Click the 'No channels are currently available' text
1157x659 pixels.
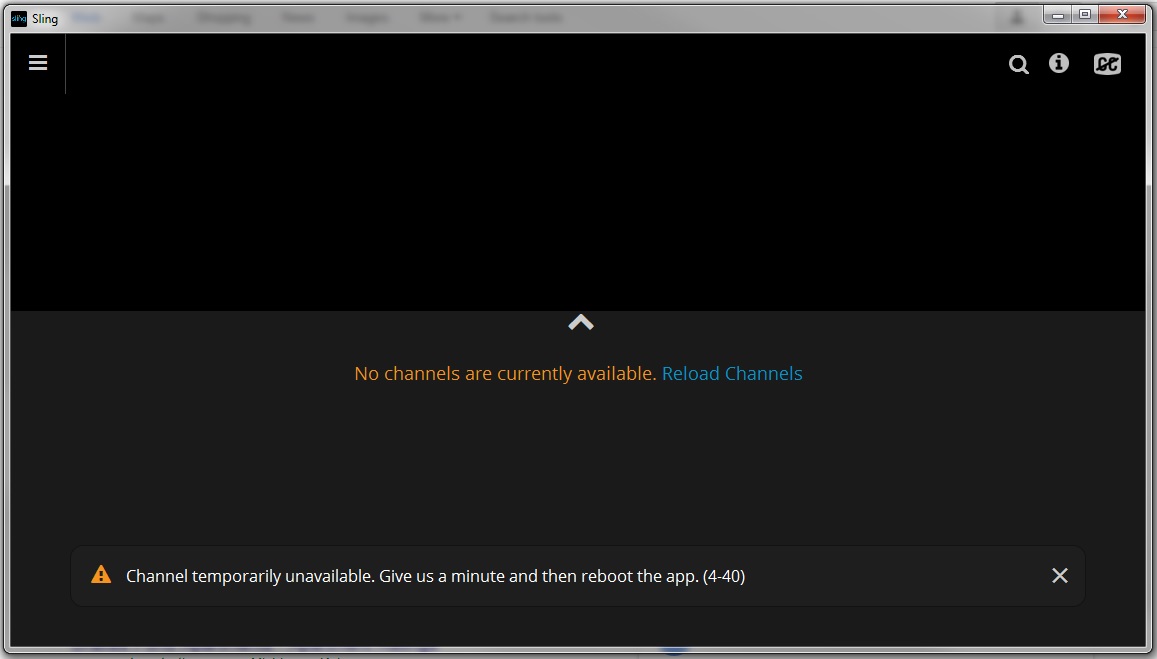(505, 374)
